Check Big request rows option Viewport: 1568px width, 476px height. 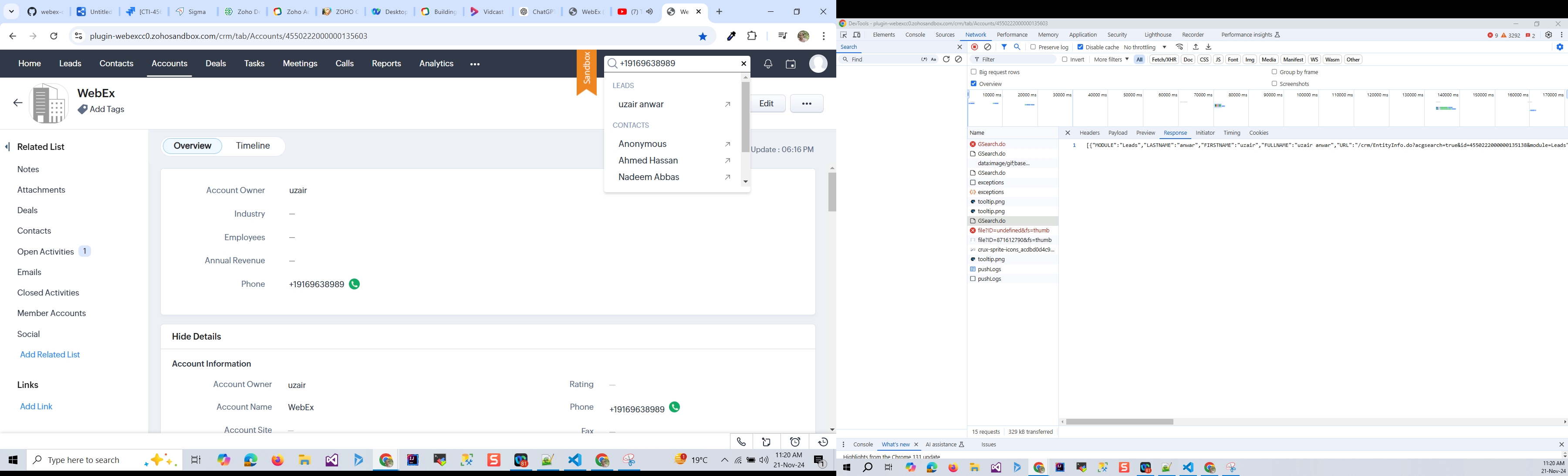(x=973, y=72)
